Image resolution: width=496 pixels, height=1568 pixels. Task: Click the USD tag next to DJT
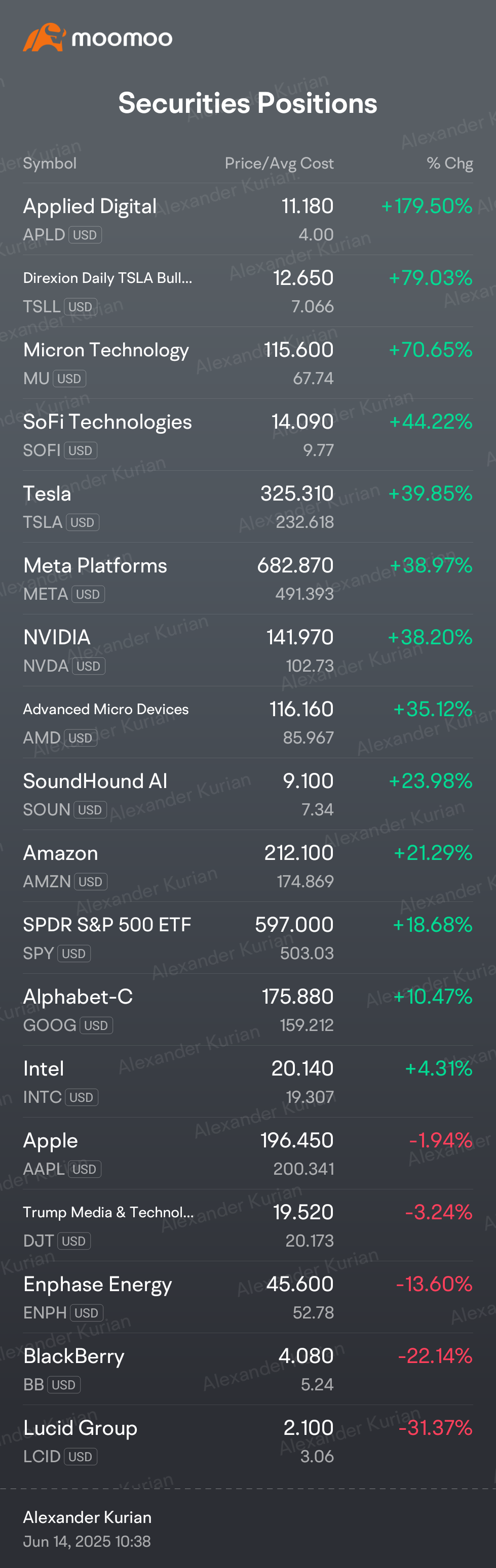pos(74,1241)
